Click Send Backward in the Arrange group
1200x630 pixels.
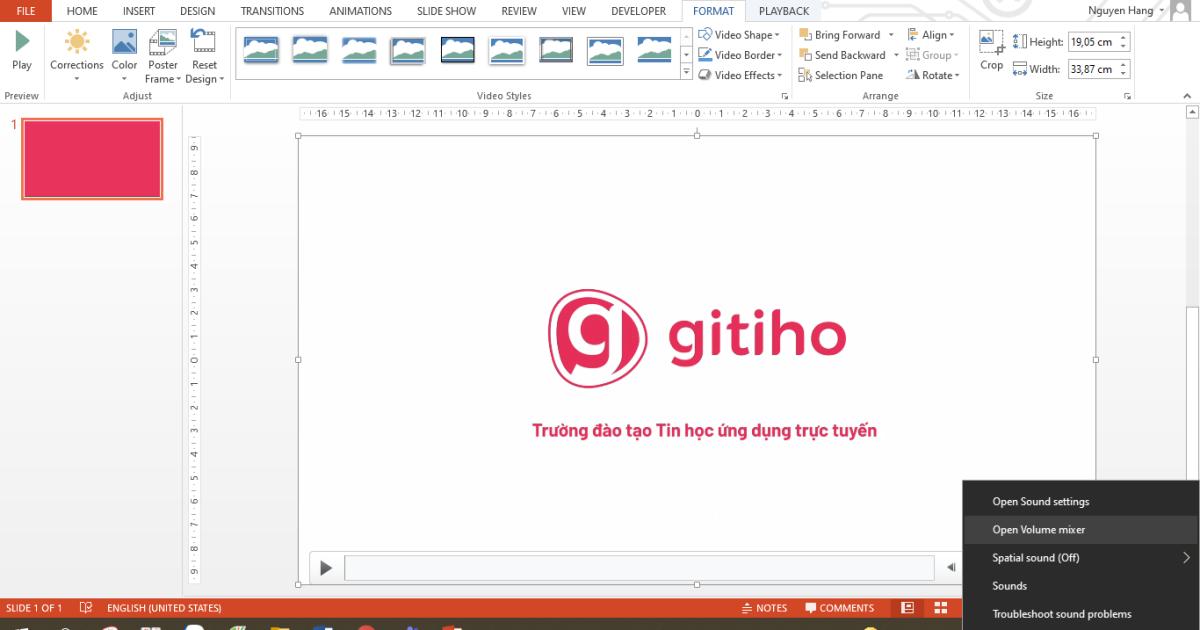[x=848, y=54]
